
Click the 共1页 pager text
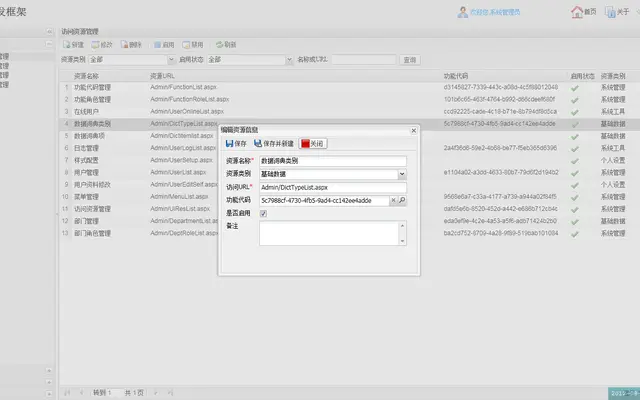tap(134, 393)
